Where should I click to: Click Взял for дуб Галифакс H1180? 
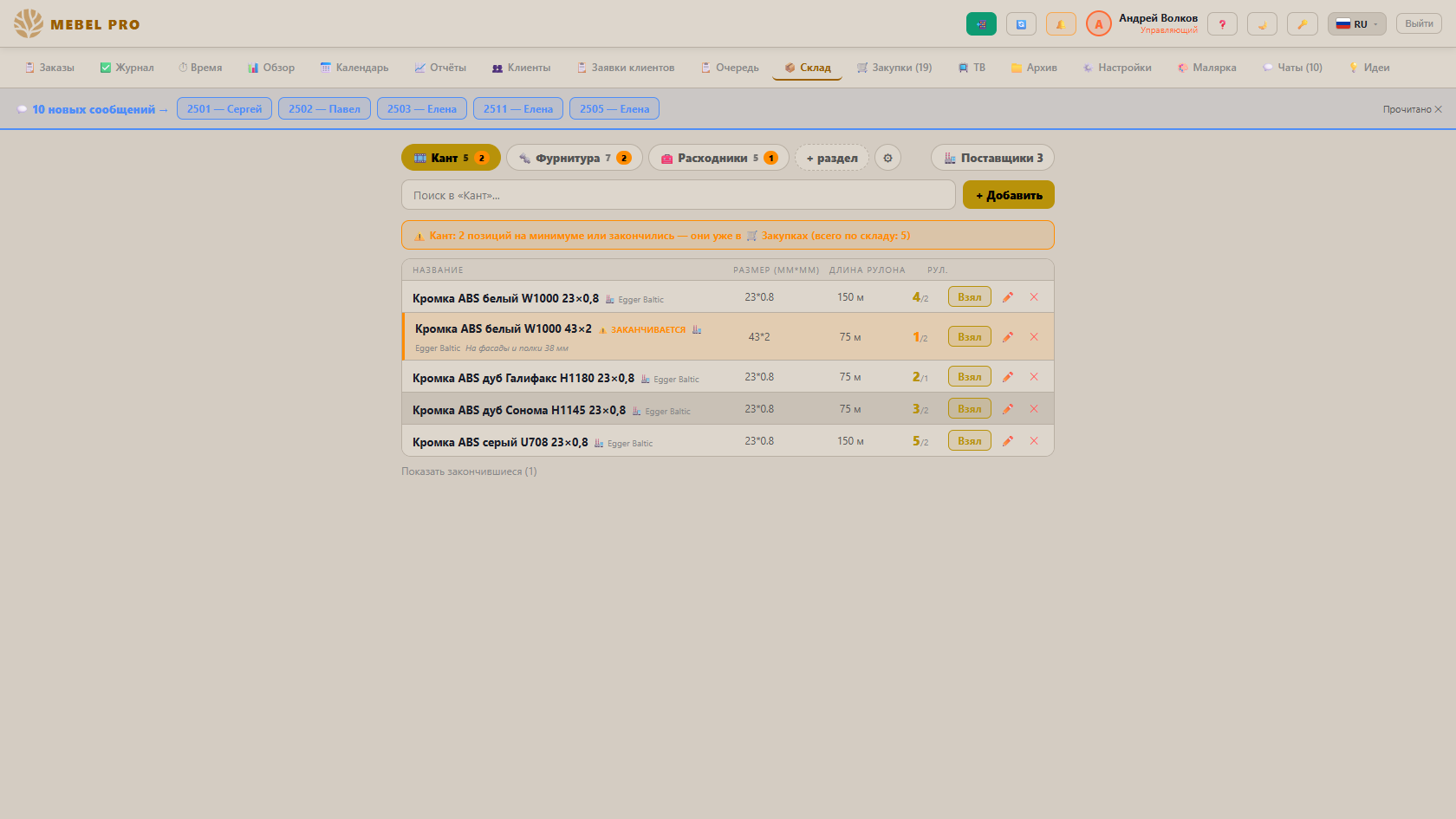click(969, 377)
